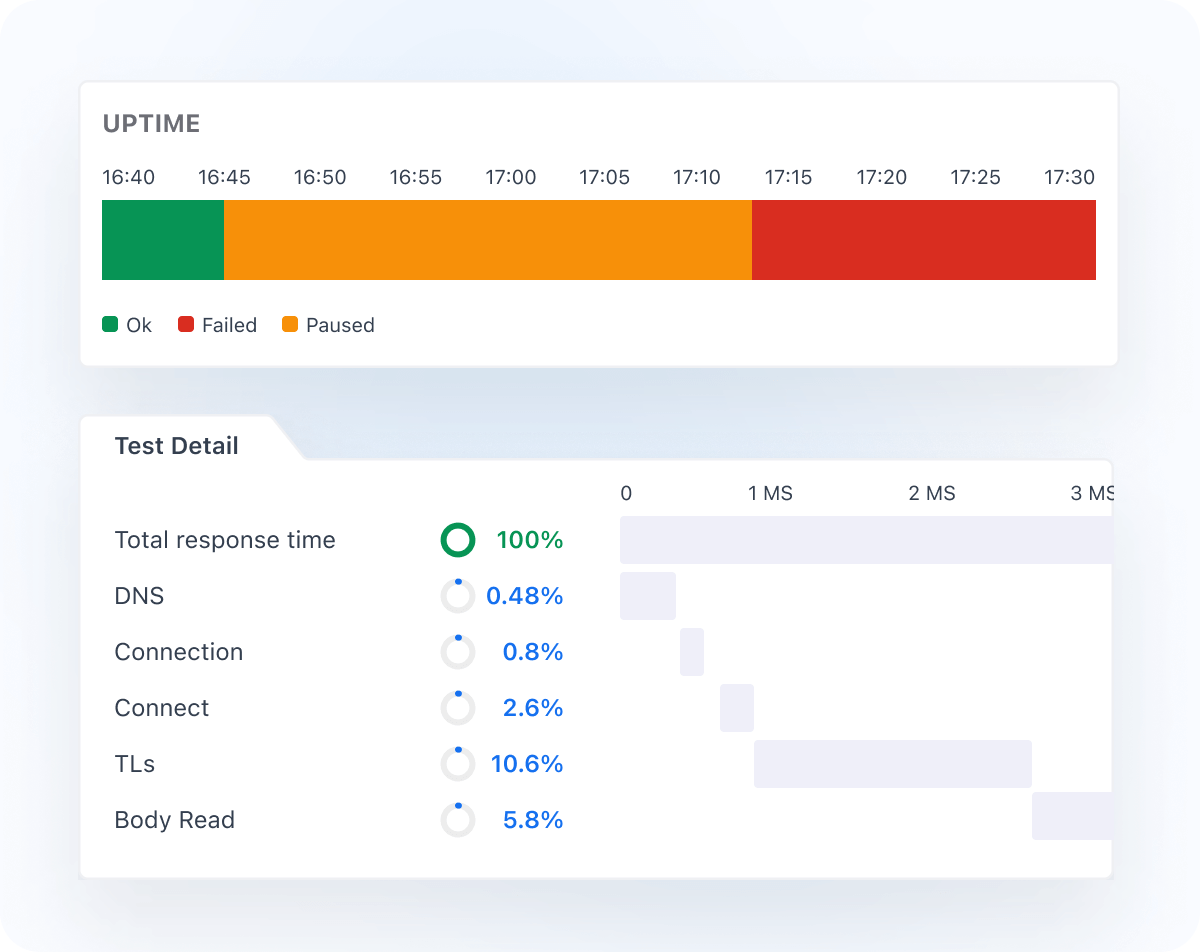Image resolution: width=1200 pixels, height=952 pixels.
Task: Click the TLs timing bar
Action: [x=893, y=764]
